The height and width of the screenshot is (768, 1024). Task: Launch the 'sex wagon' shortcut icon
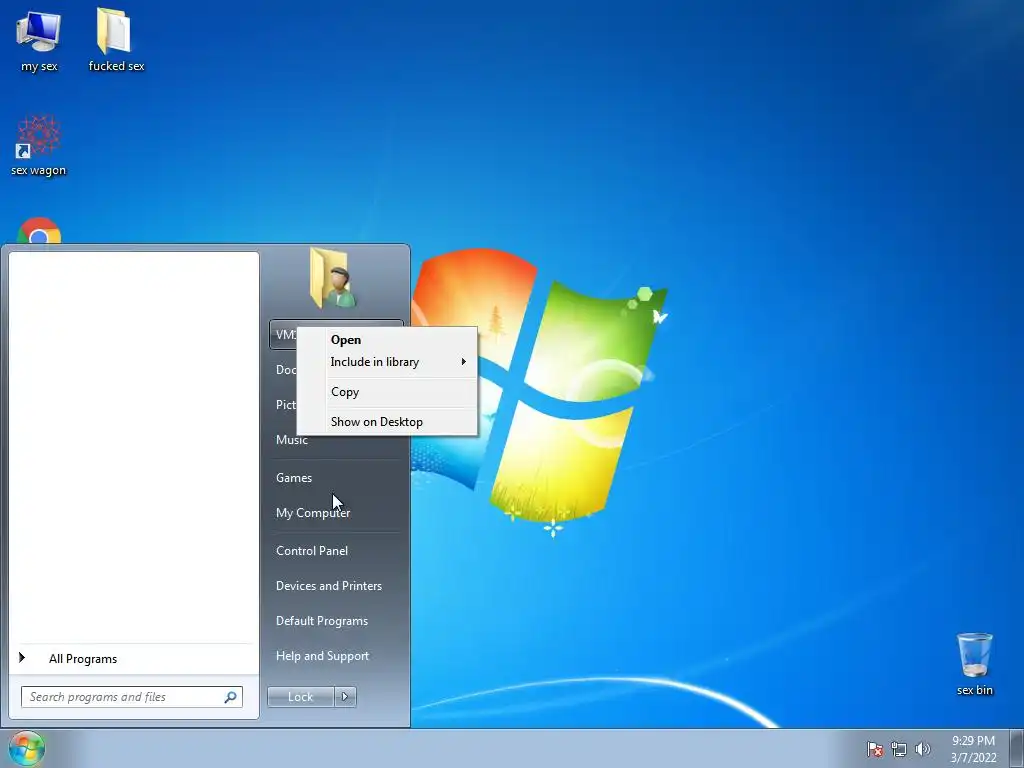[39, 145]
